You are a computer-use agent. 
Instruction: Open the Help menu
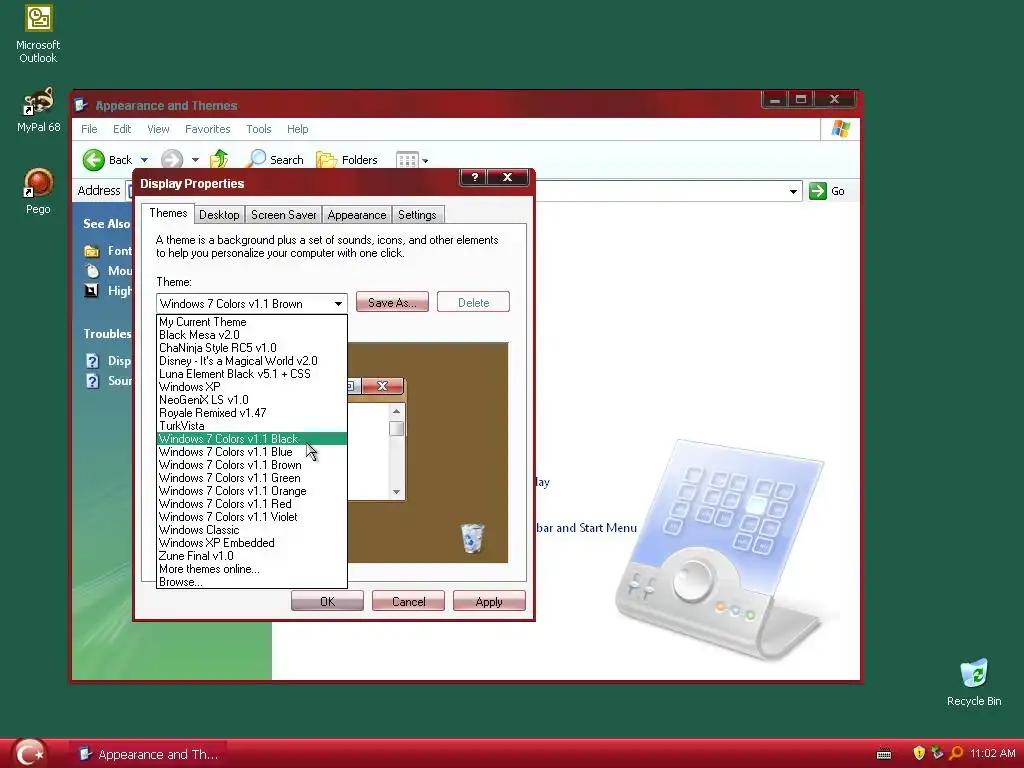[x=297, y=129]
